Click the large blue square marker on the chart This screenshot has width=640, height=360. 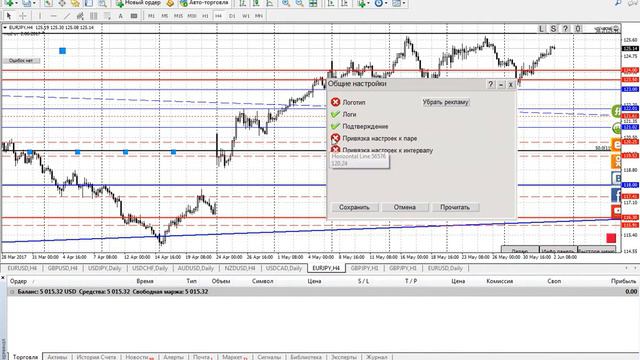point(62,51)
